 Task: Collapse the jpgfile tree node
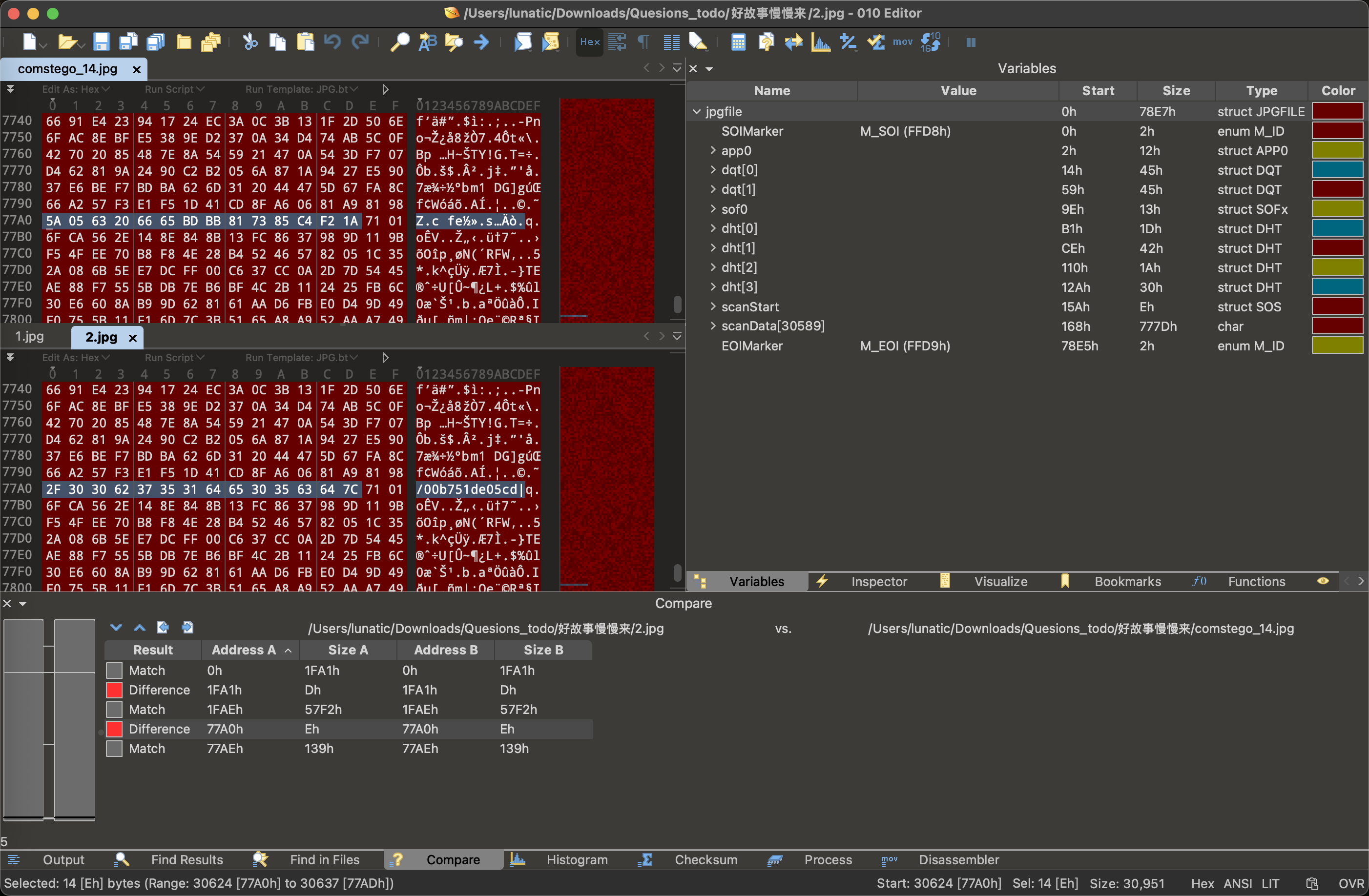pyautogui.click(x=697, y=112)
